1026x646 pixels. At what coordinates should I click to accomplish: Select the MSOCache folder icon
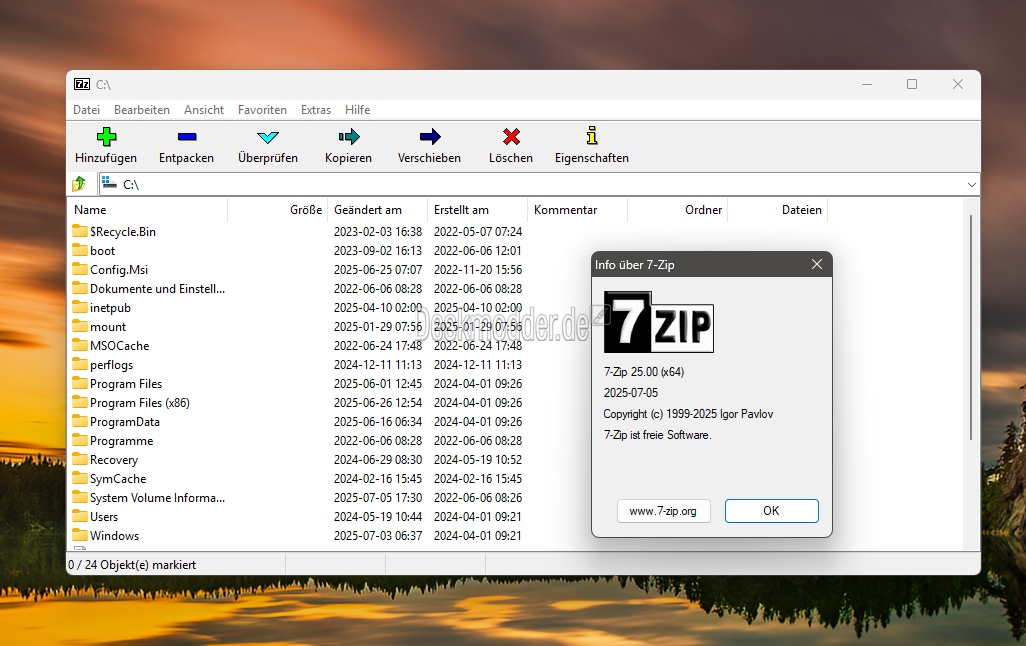click(x=80, y=345)
